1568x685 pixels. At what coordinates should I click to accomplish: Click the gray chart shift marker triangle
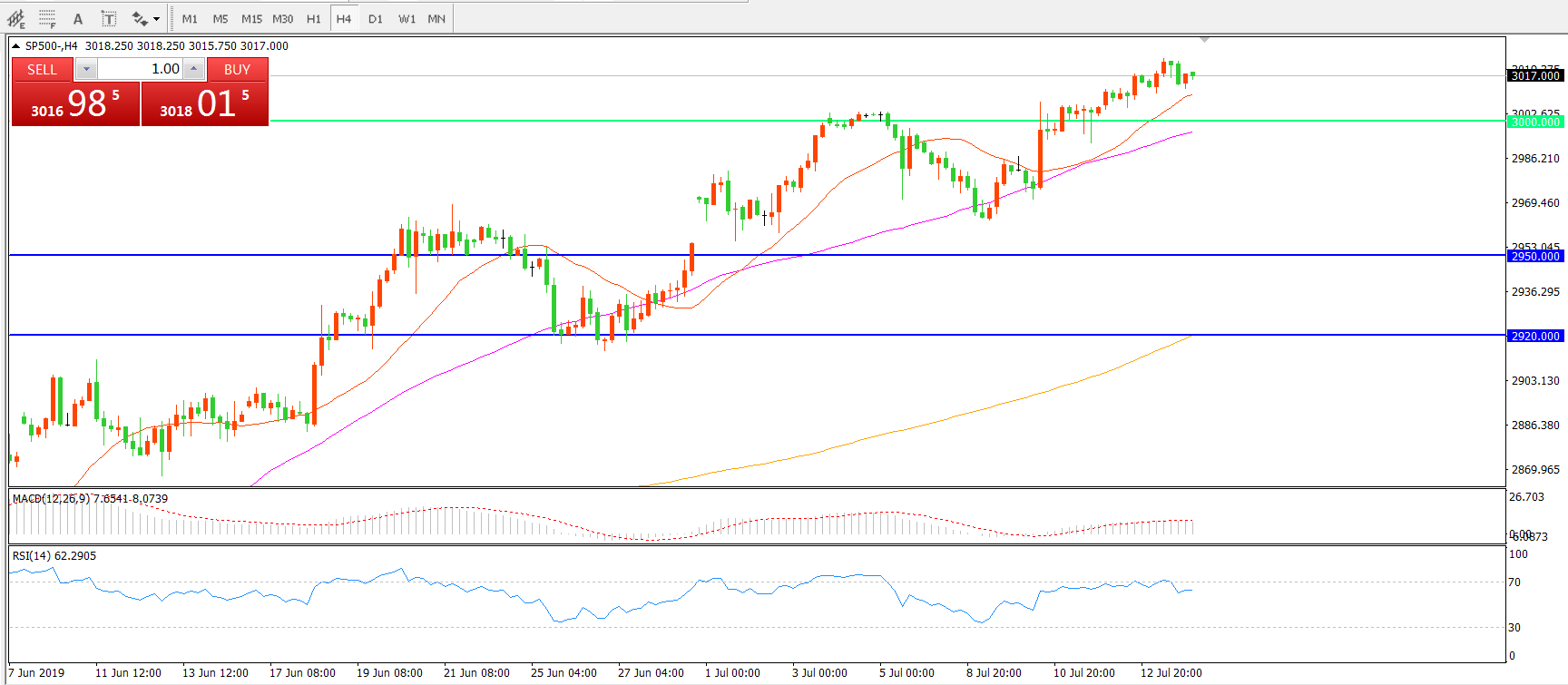click(1204, 40)
